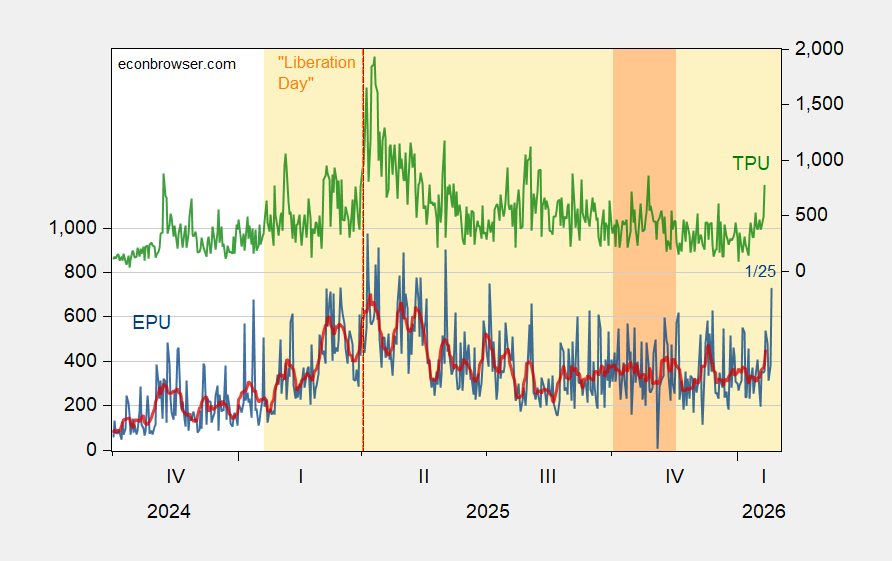The height and width of the screenshot is (561, 892).
Task: Click the quarter II label on x-axis
Action: [424, 477]
